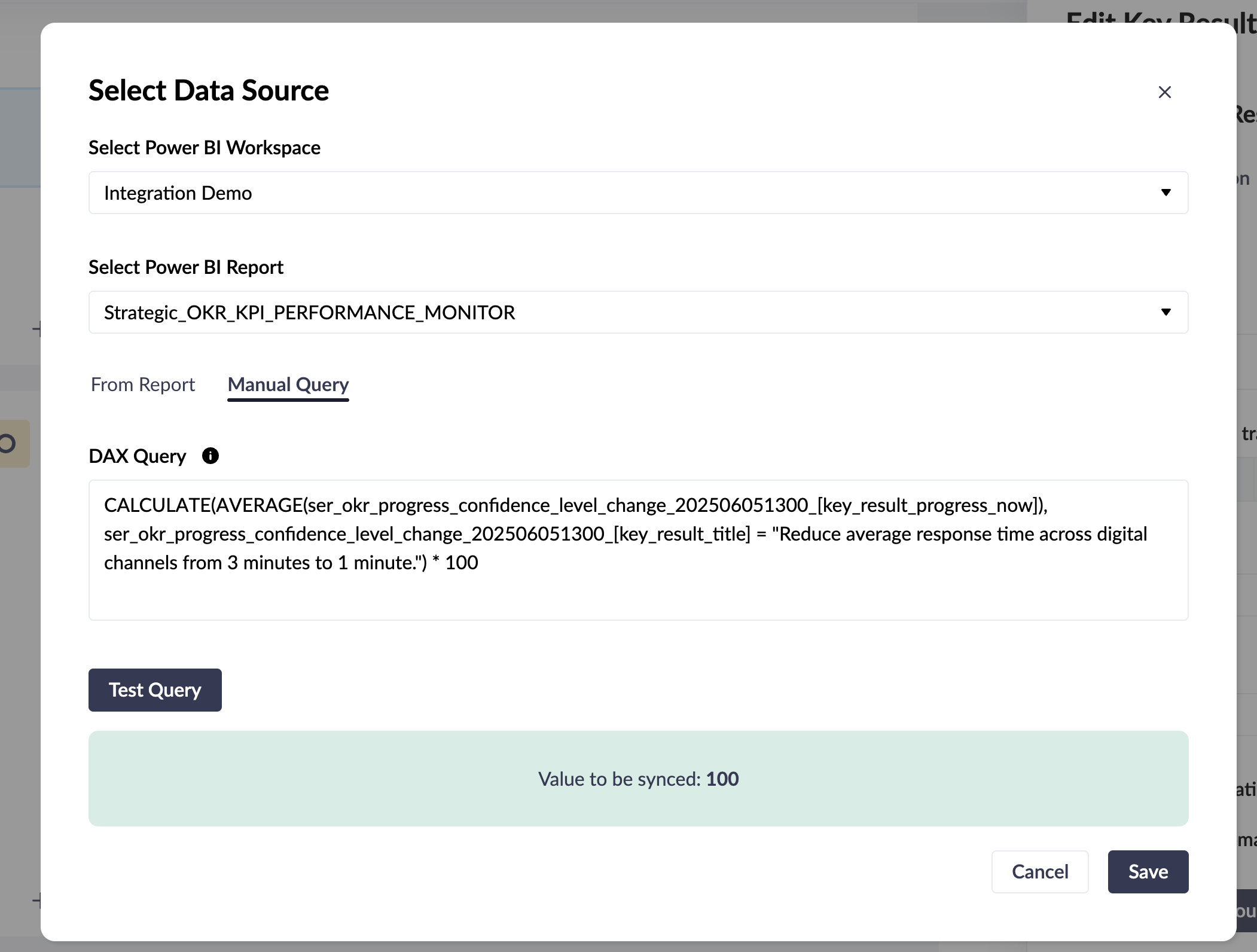Click into the DAX Query text area
This screenshot has width=1257, height=952.
click(638, 550)
